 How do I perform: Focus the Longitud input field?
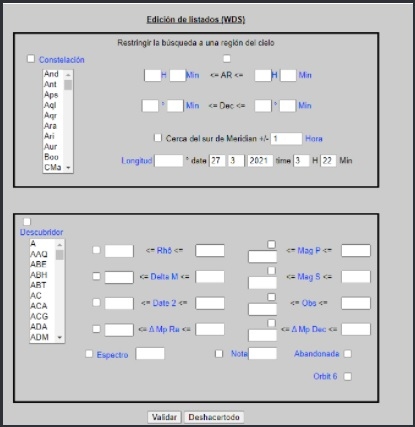[x=169, y=161]
